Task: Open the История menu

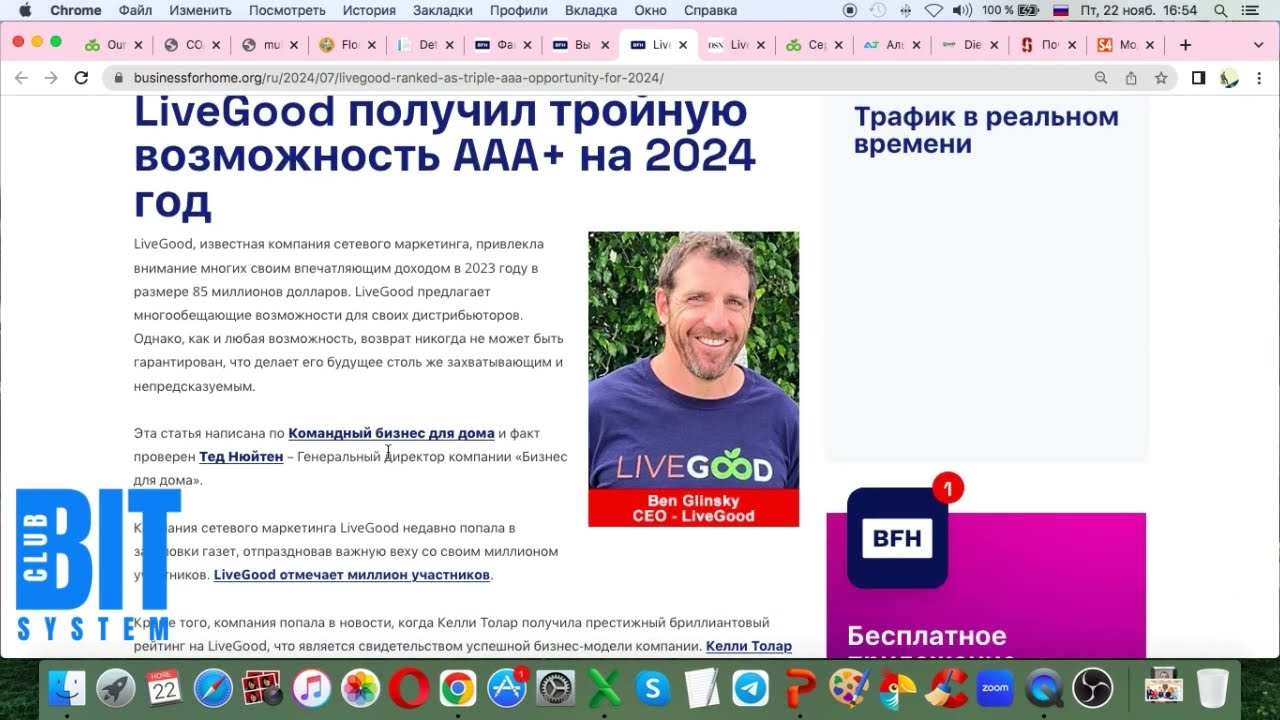Action: pyautogui.click(x=369, y=10)
